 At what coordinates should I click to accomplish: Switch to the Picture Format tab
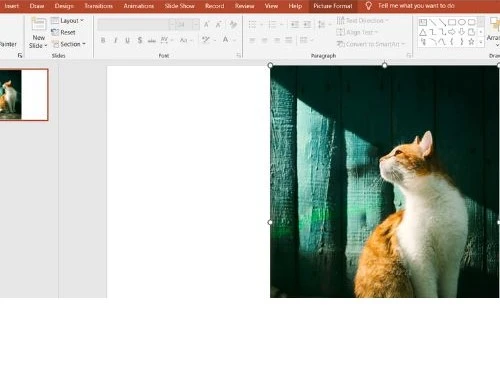(x=333, y=6)
